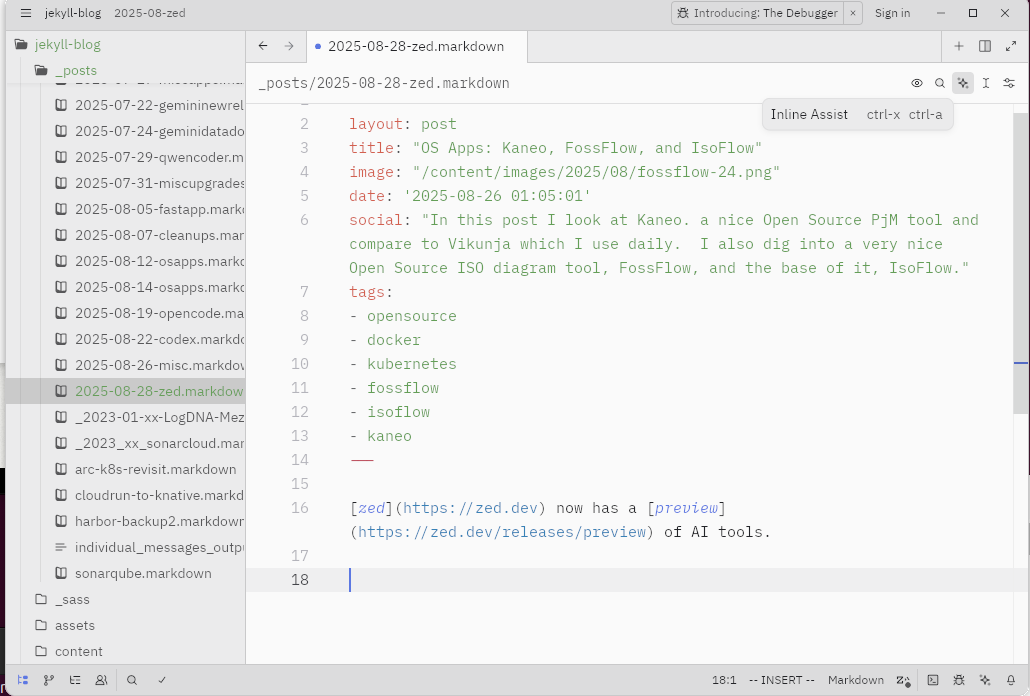
Task: Show diagnostics via the checkmark icon
Action: [162, 680]
